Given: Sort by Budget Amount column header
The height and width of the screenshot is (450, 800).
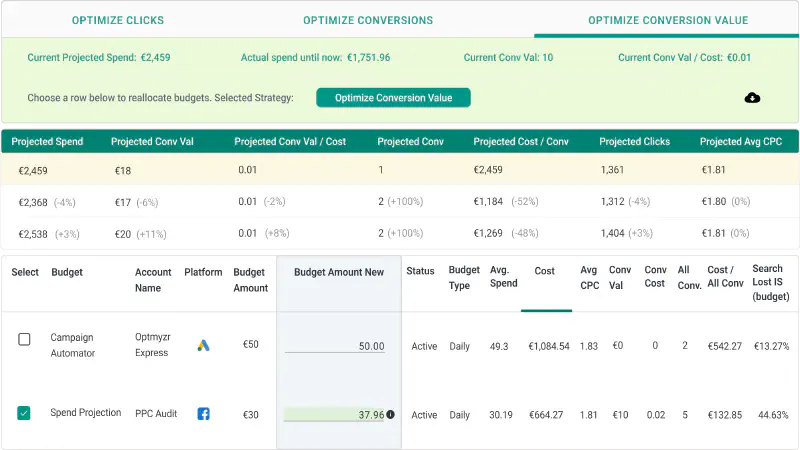Looking at the screenshot, I should [251, 280].
